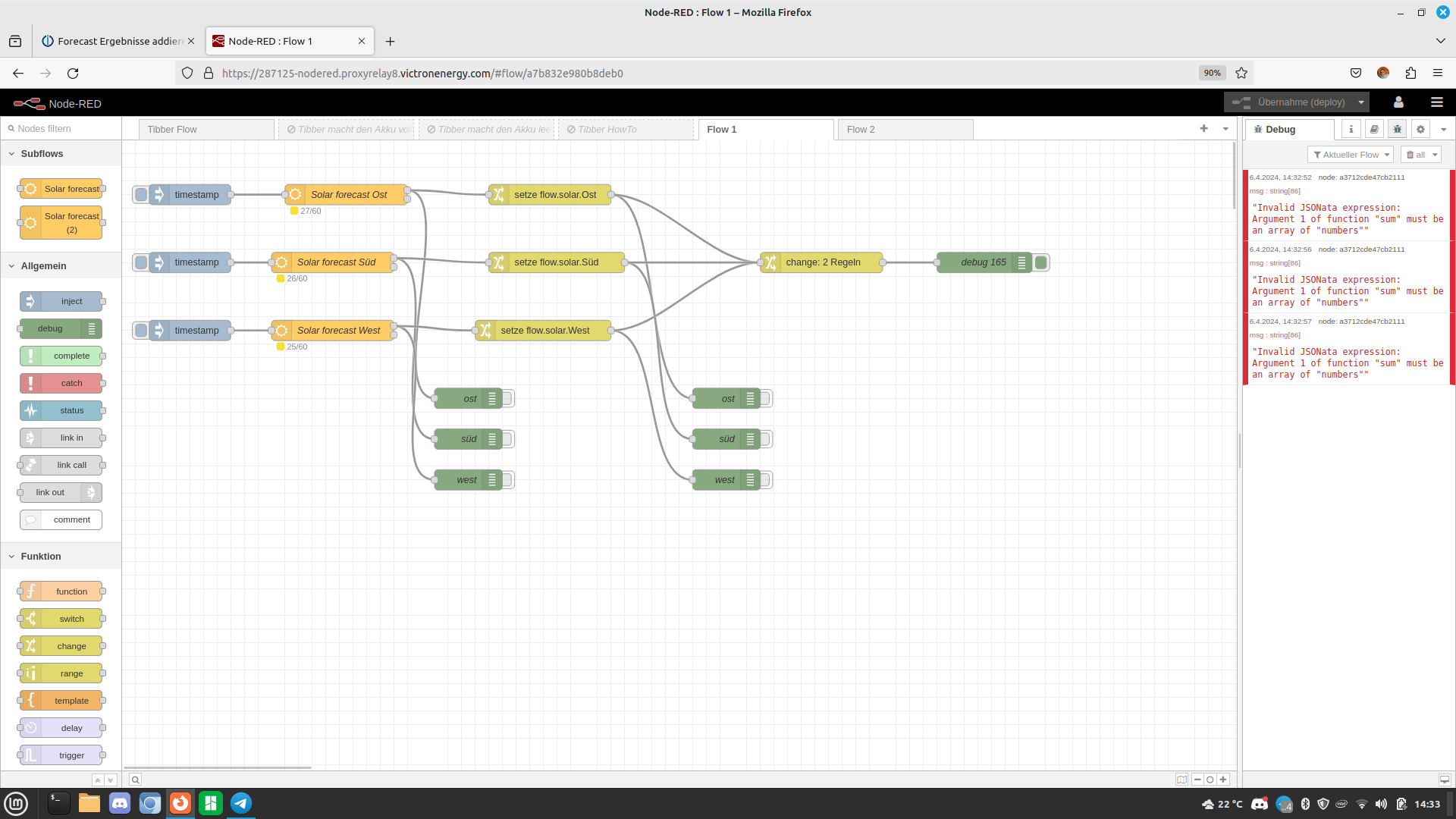The image size is (1456, 819).
Task: Switch to Forecast Ergebnisse browser tab
Action: (x=119, y=41)
